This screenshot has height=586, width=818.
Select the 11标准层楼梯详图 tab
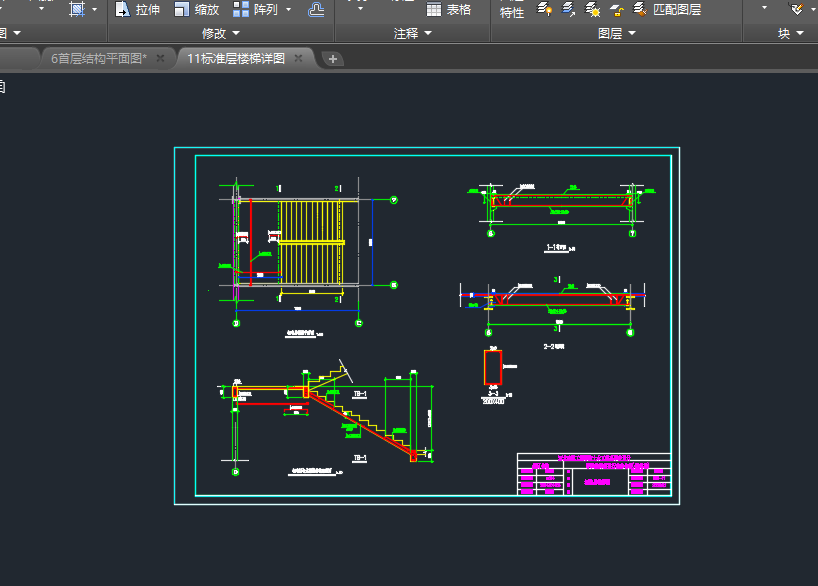[236, 58]
